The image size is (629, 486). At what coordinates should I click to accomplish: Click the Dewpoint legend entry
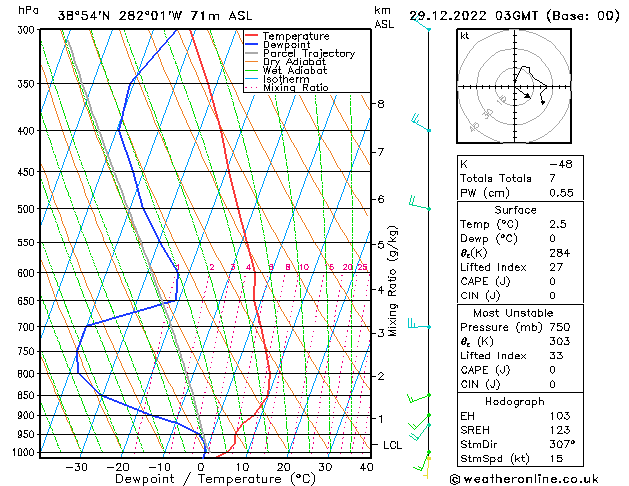tap(278, 45)
